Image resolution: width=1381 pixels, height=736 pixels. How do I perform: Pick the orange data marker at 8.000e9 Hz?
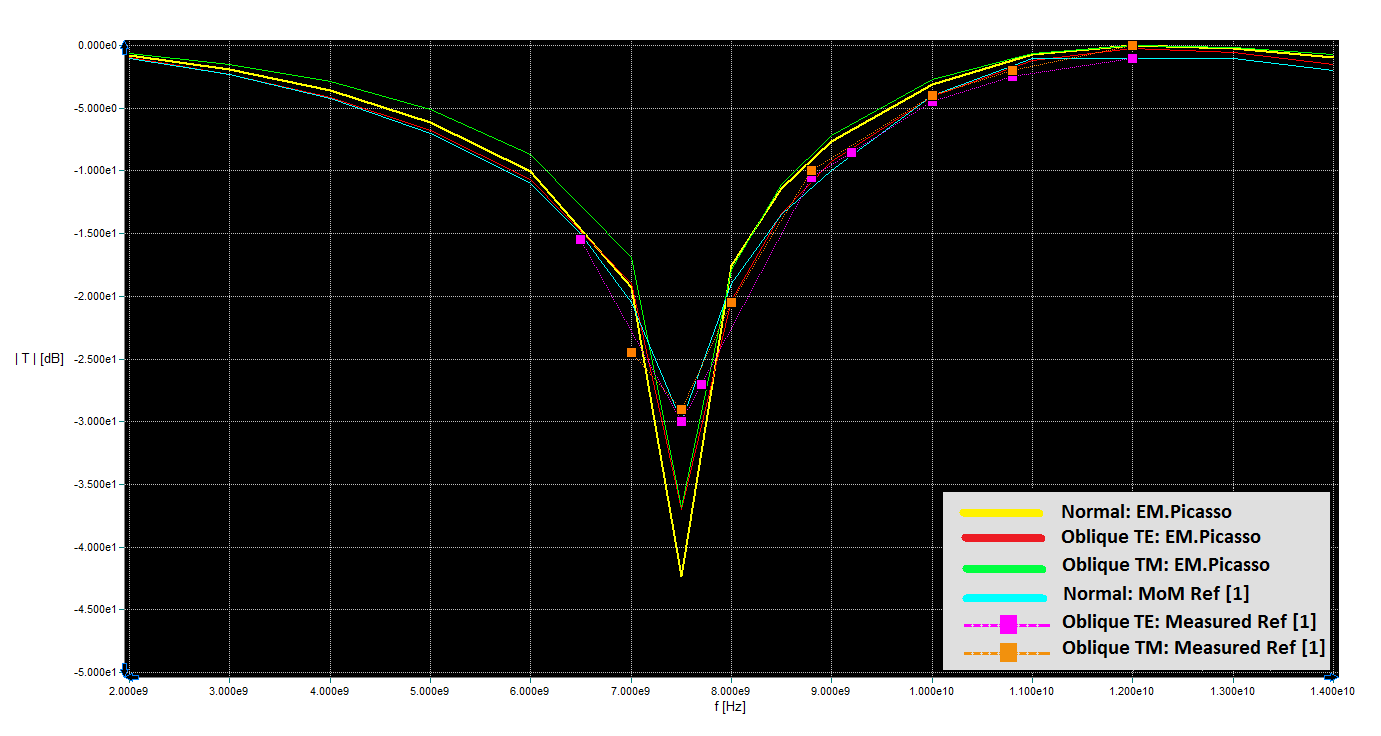(731, 302)
